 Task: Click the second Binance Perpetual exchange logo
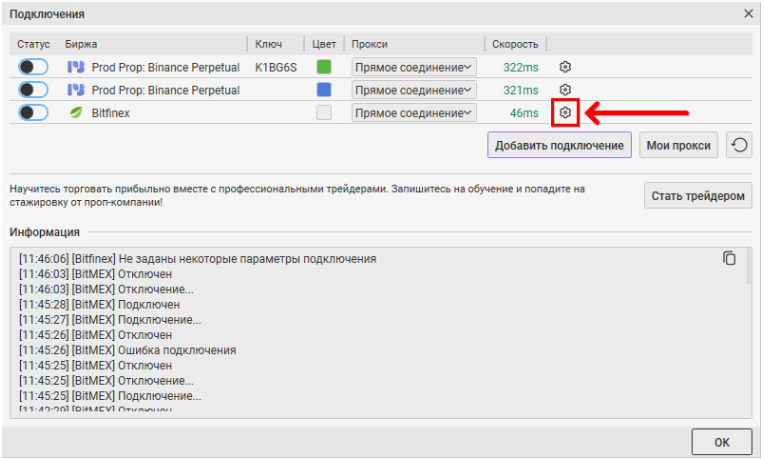(75, 90)
